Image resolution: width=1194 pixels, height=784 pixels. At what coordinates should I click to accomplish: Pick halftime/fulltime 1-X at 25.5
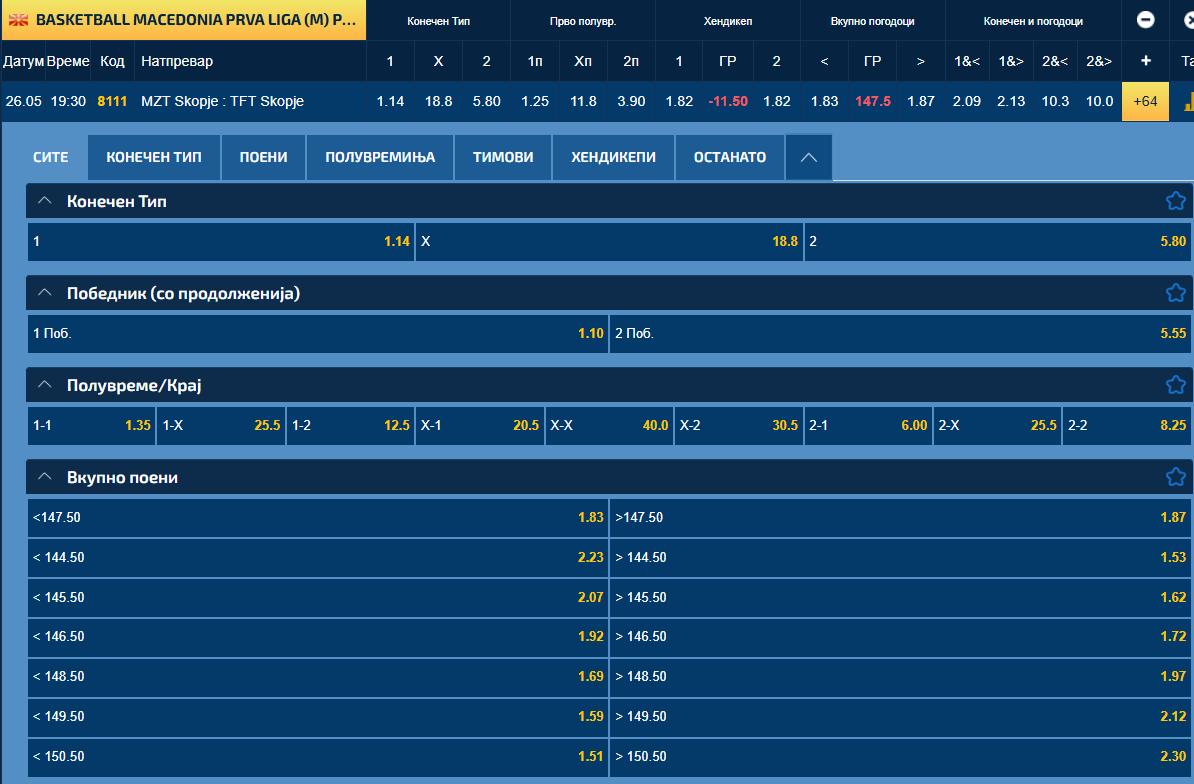coord(221,425)
